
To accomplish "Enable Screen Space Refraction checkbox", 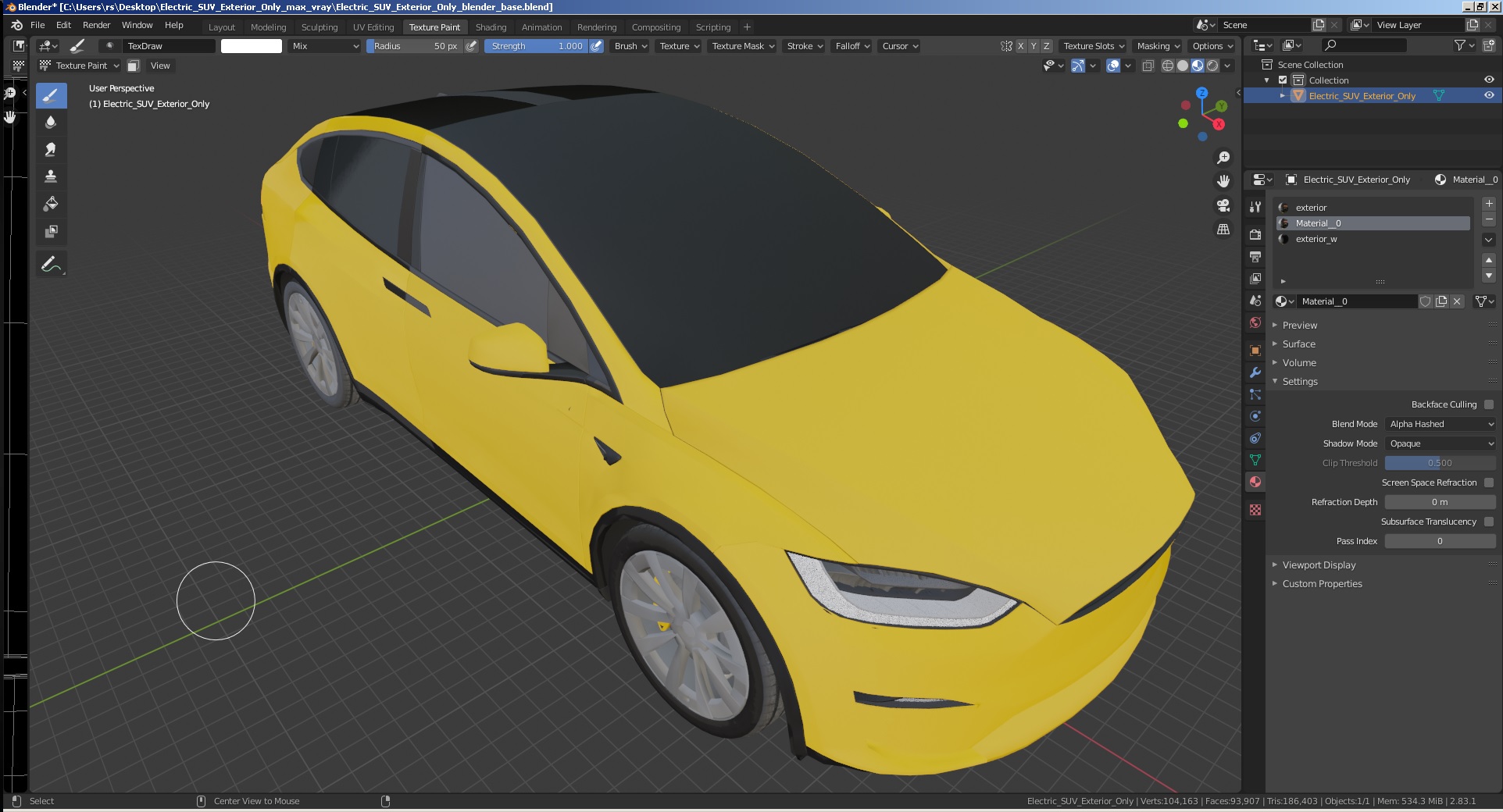I will coord(1489,483).
